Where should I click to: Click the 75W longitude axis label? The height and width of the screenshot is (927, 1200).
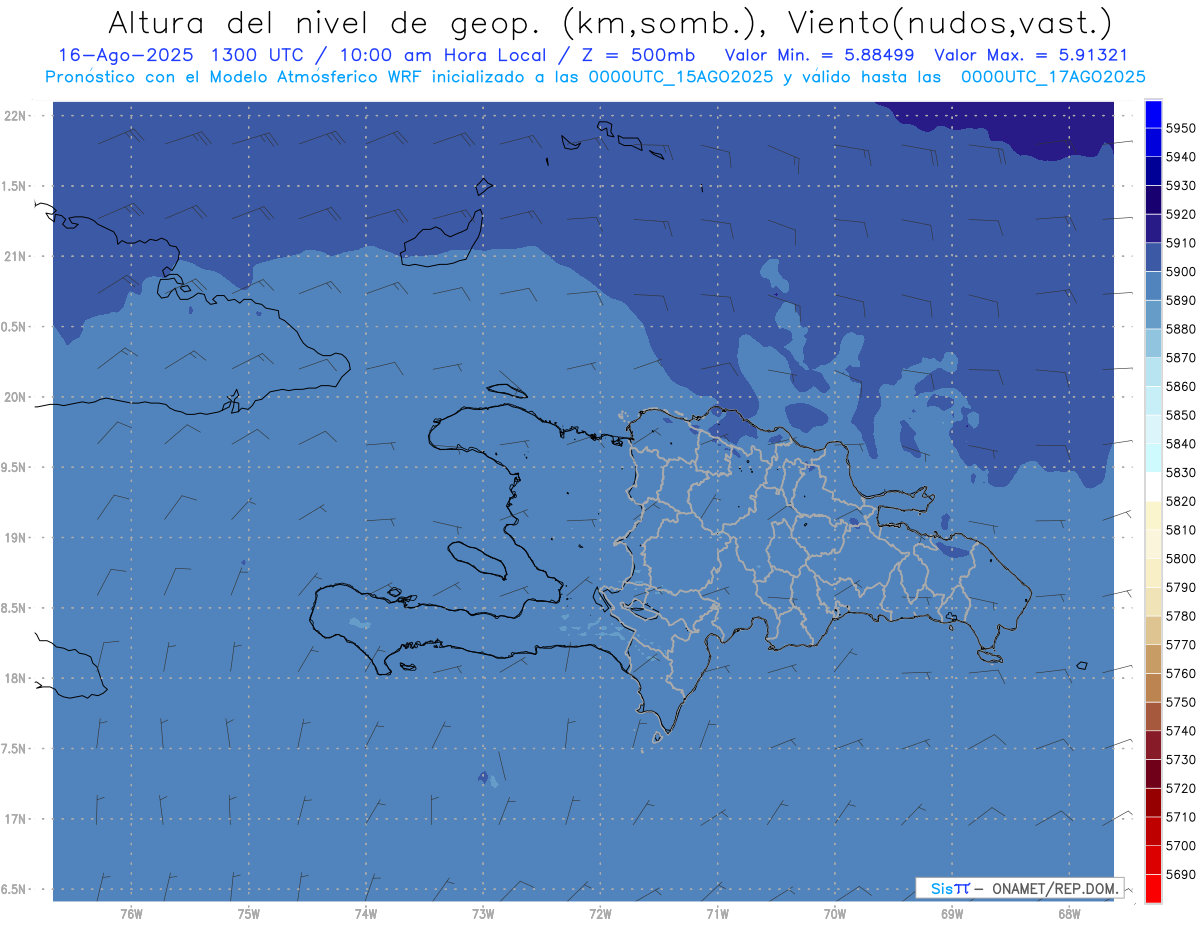click(x=249, y=913)
